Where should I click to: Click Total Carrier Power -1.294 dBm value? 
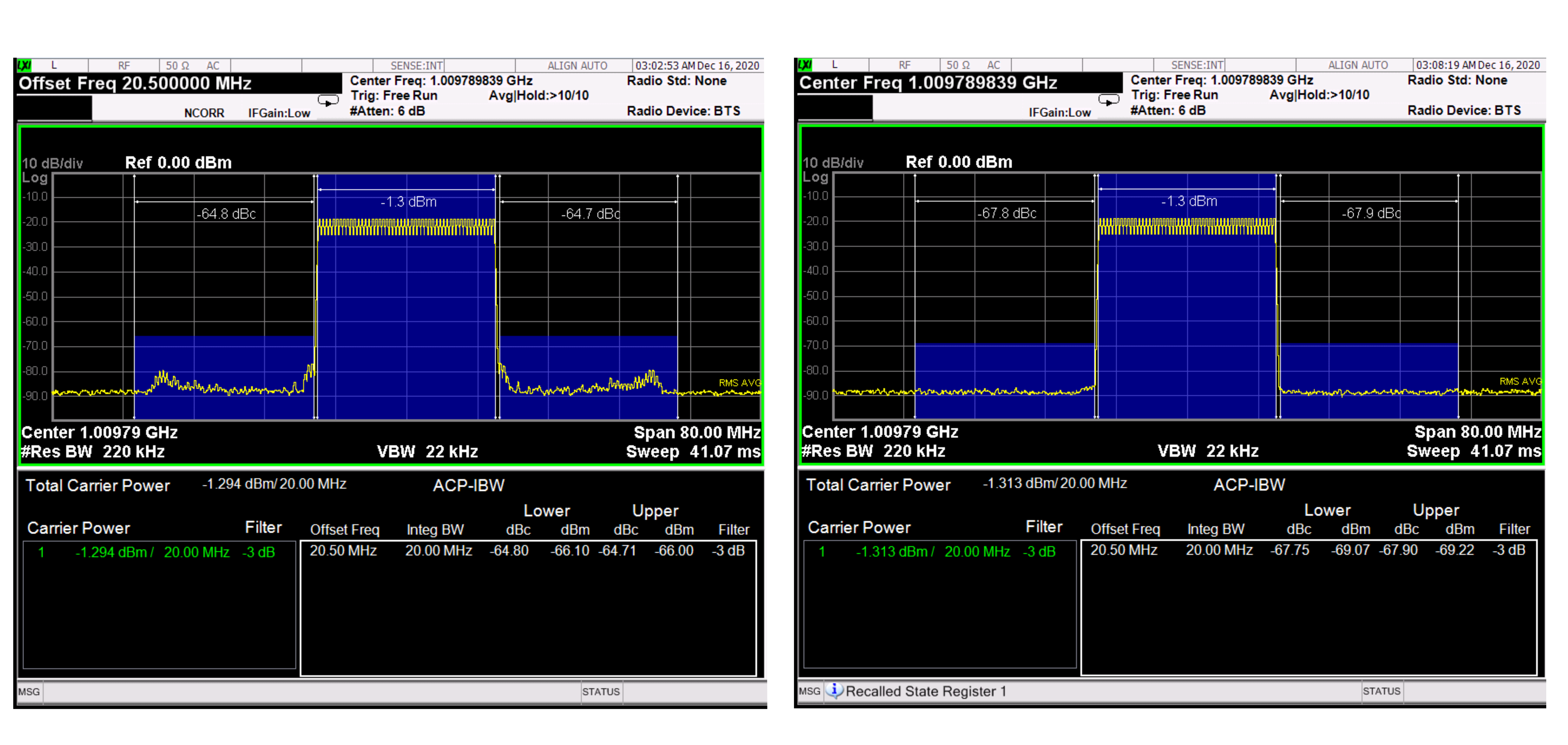274,484
